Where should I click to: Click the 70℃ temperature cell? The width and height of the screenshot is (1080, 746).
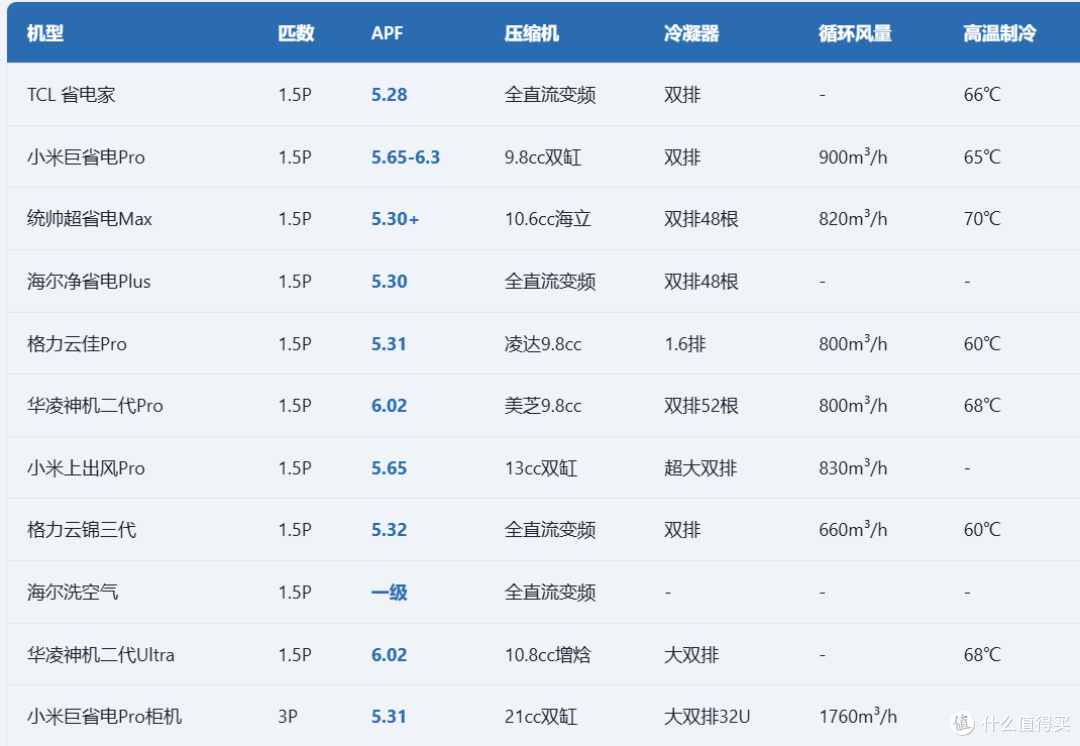[982, 219]
